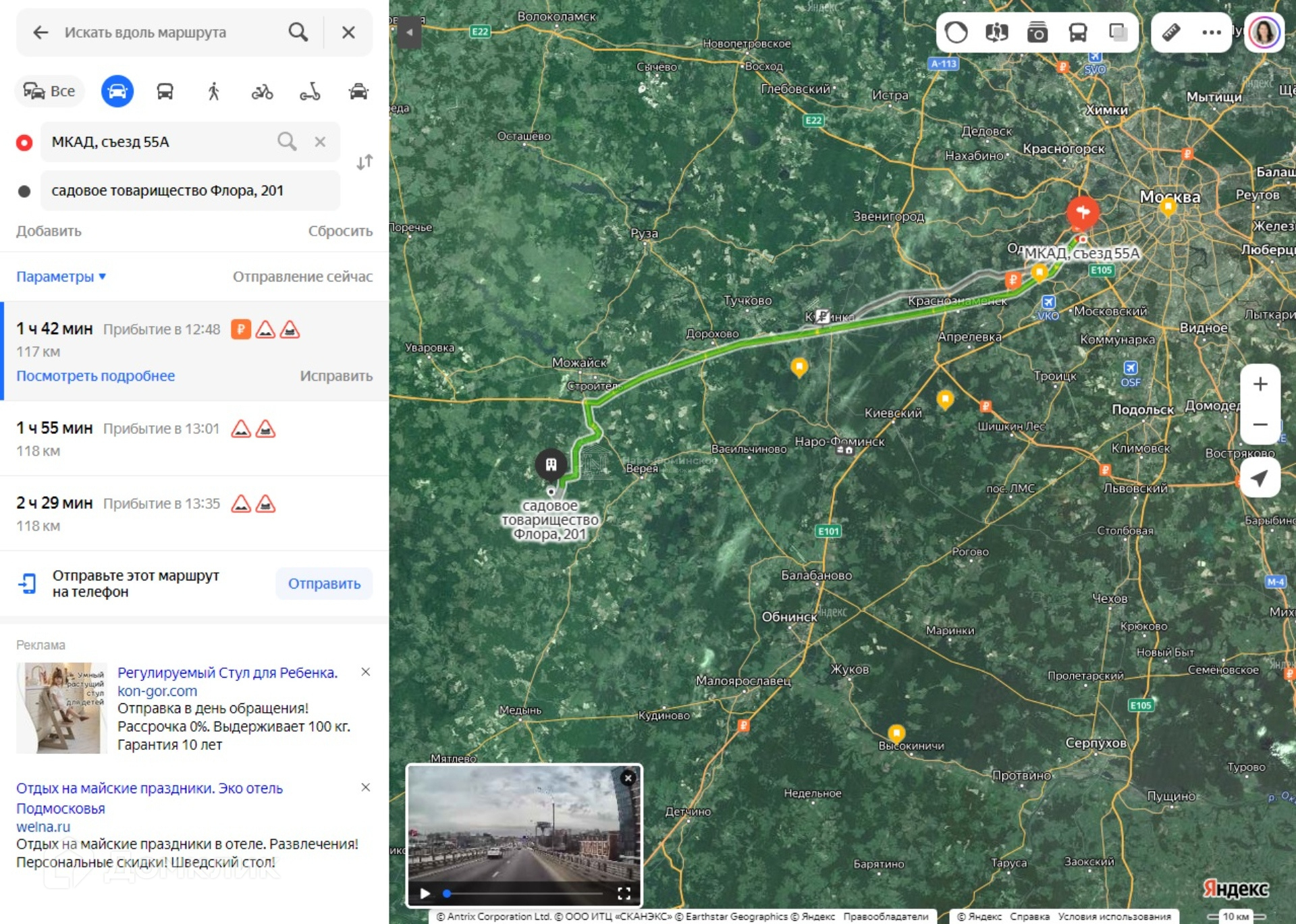
Task: Switch to public transport bus mode
Action: tap(165, 91)
